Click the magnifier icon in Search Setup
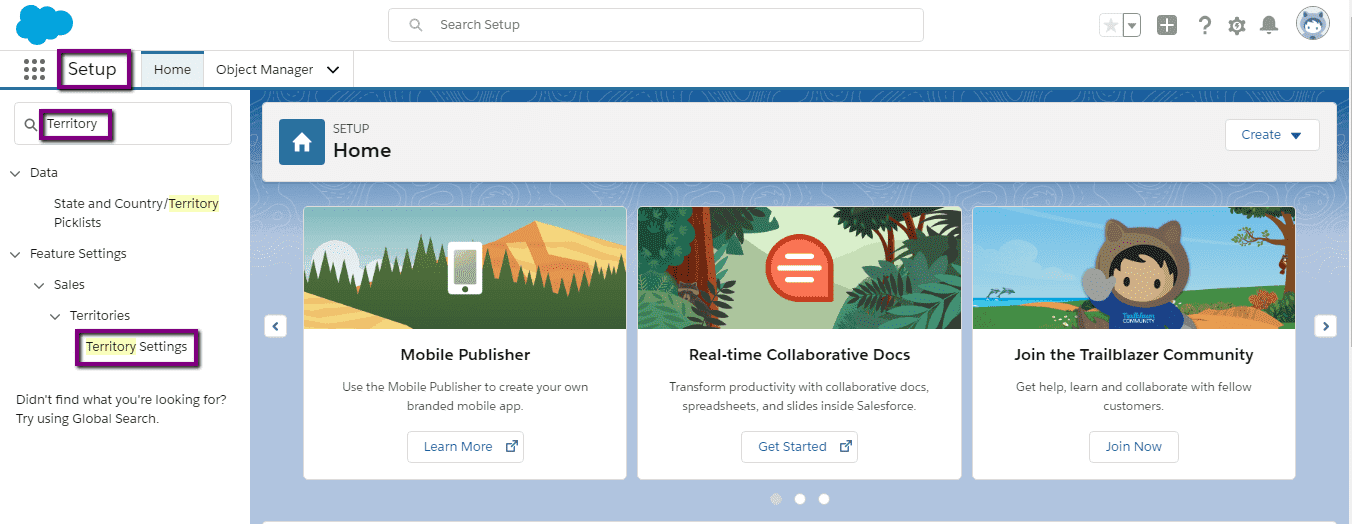Viewport: 1352px width, 524px height. (416, 25)
